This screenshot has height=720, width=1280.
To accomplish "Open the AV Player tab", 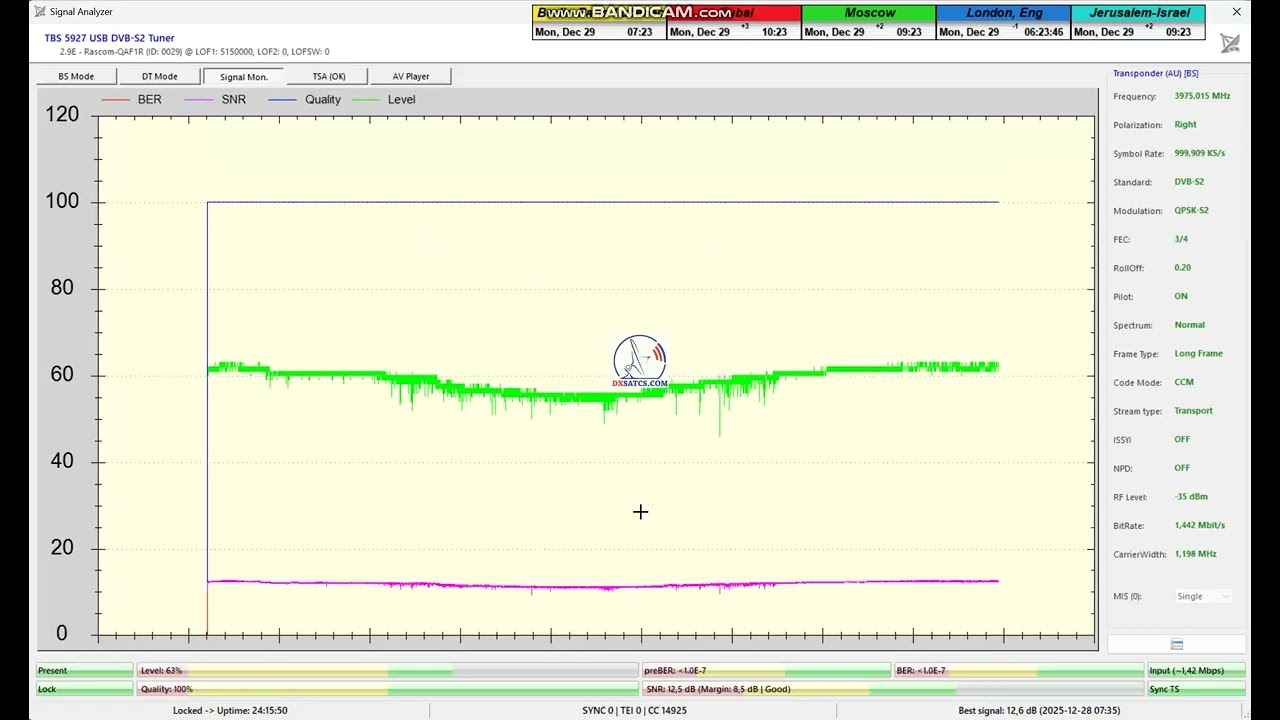I will (x=411, y=76).
